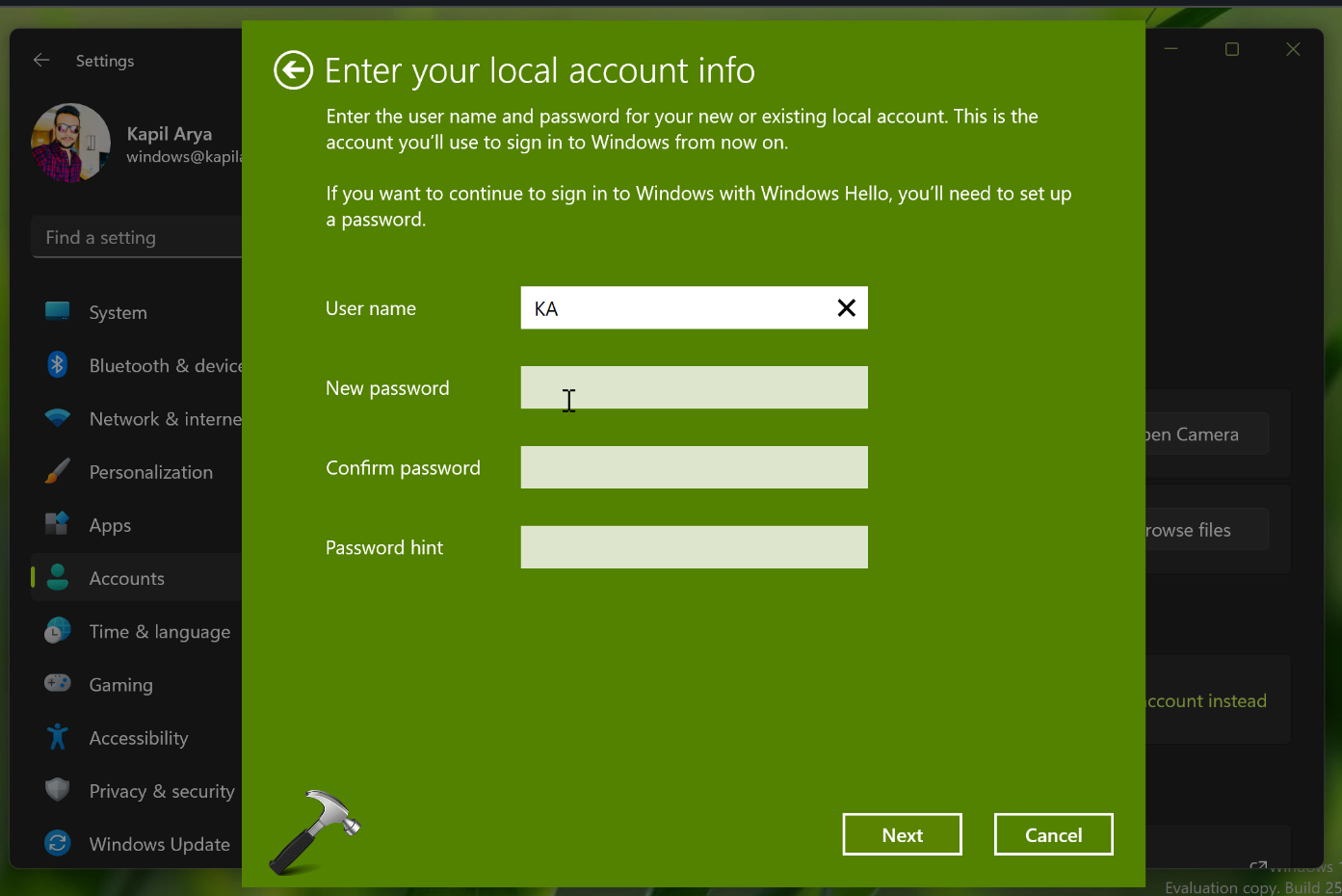1342x896 pixels.
Task: Select the Accessibility figure icon
Action: pyautogui.click(x=58, y=737)
